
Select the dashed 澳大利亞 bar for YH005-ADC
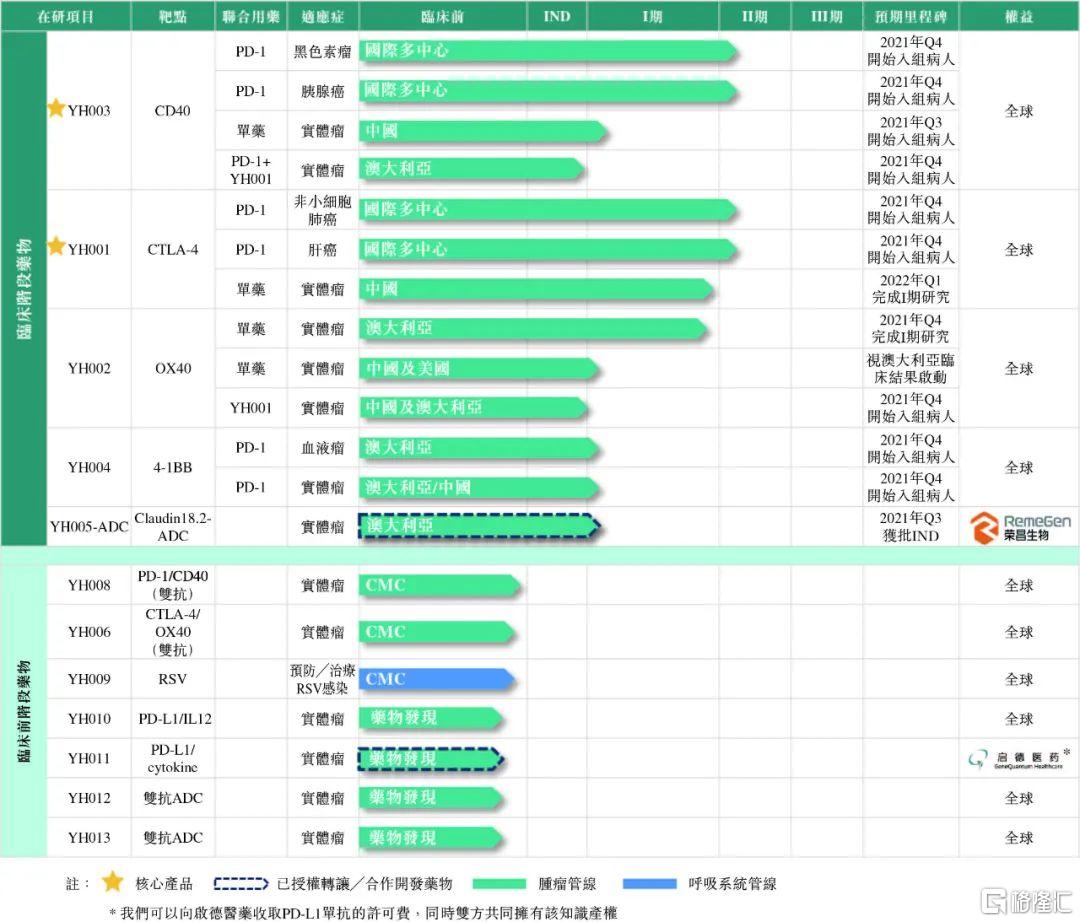478,527
